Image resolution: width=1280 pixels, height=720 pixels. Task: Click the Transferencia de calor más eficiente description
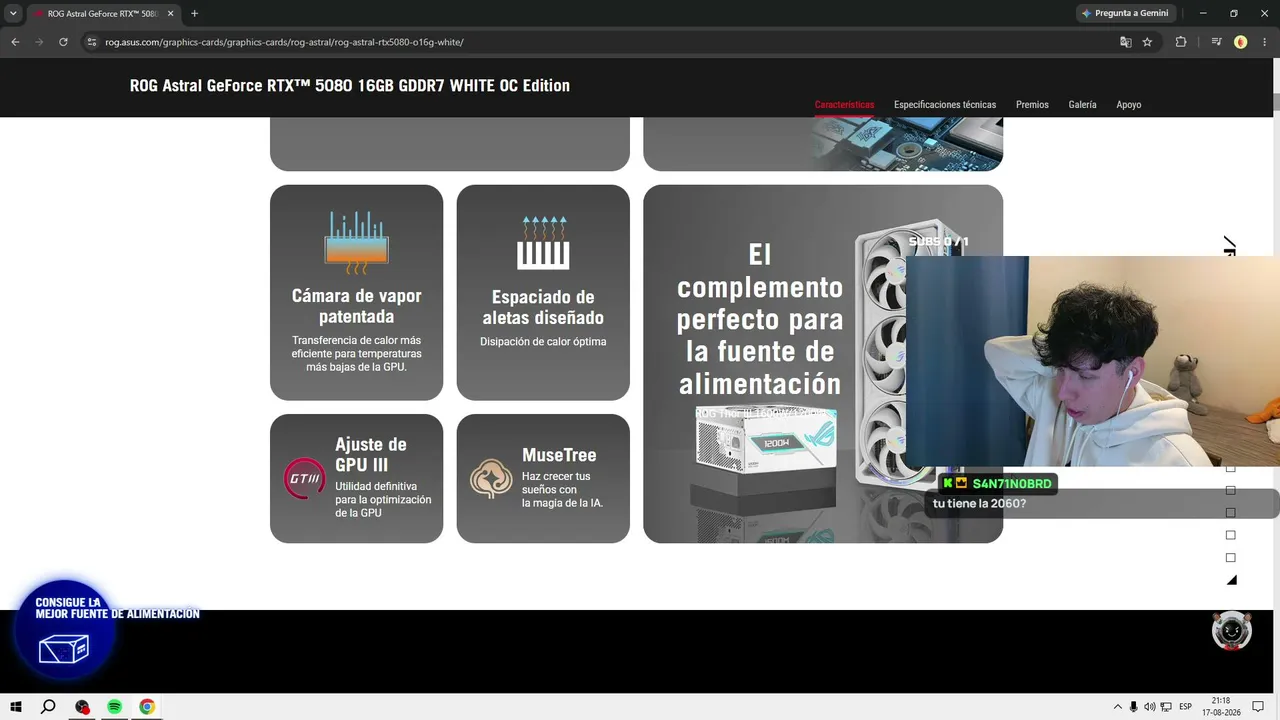357,354
